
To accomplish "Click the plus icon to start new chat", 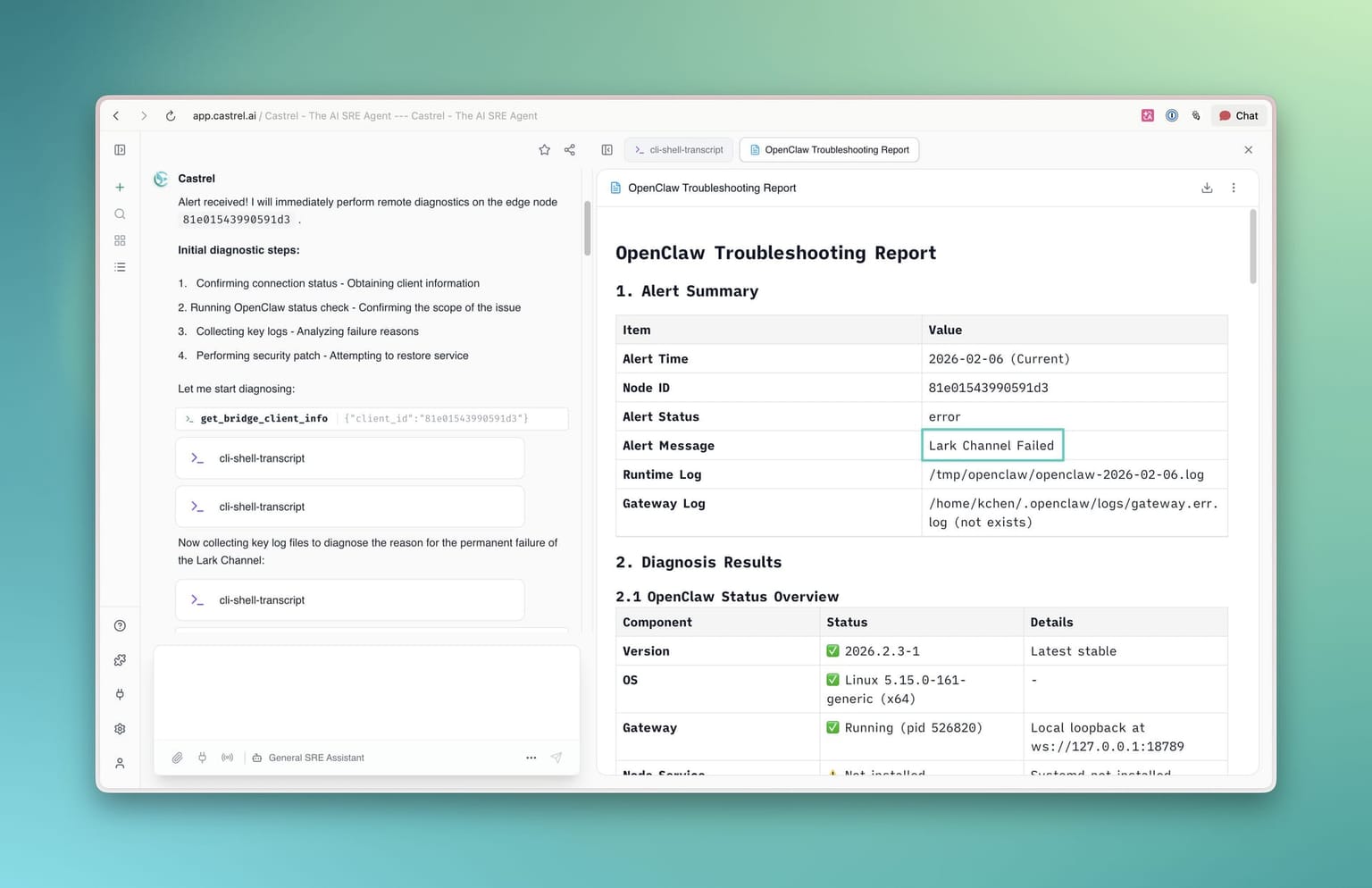I will point(120,188).
